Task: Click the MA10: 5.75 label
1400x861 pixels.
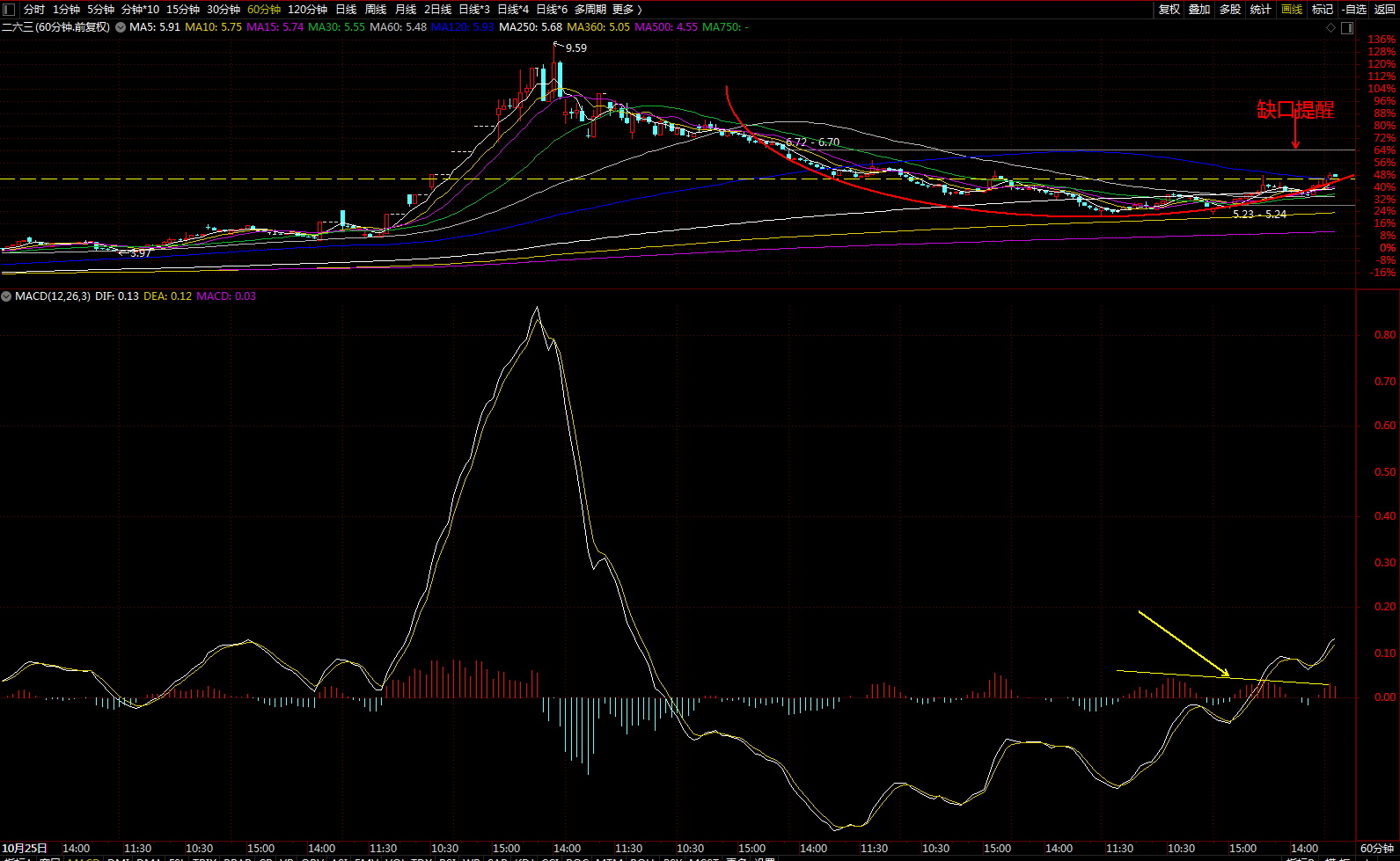Action: coord(214,27)
